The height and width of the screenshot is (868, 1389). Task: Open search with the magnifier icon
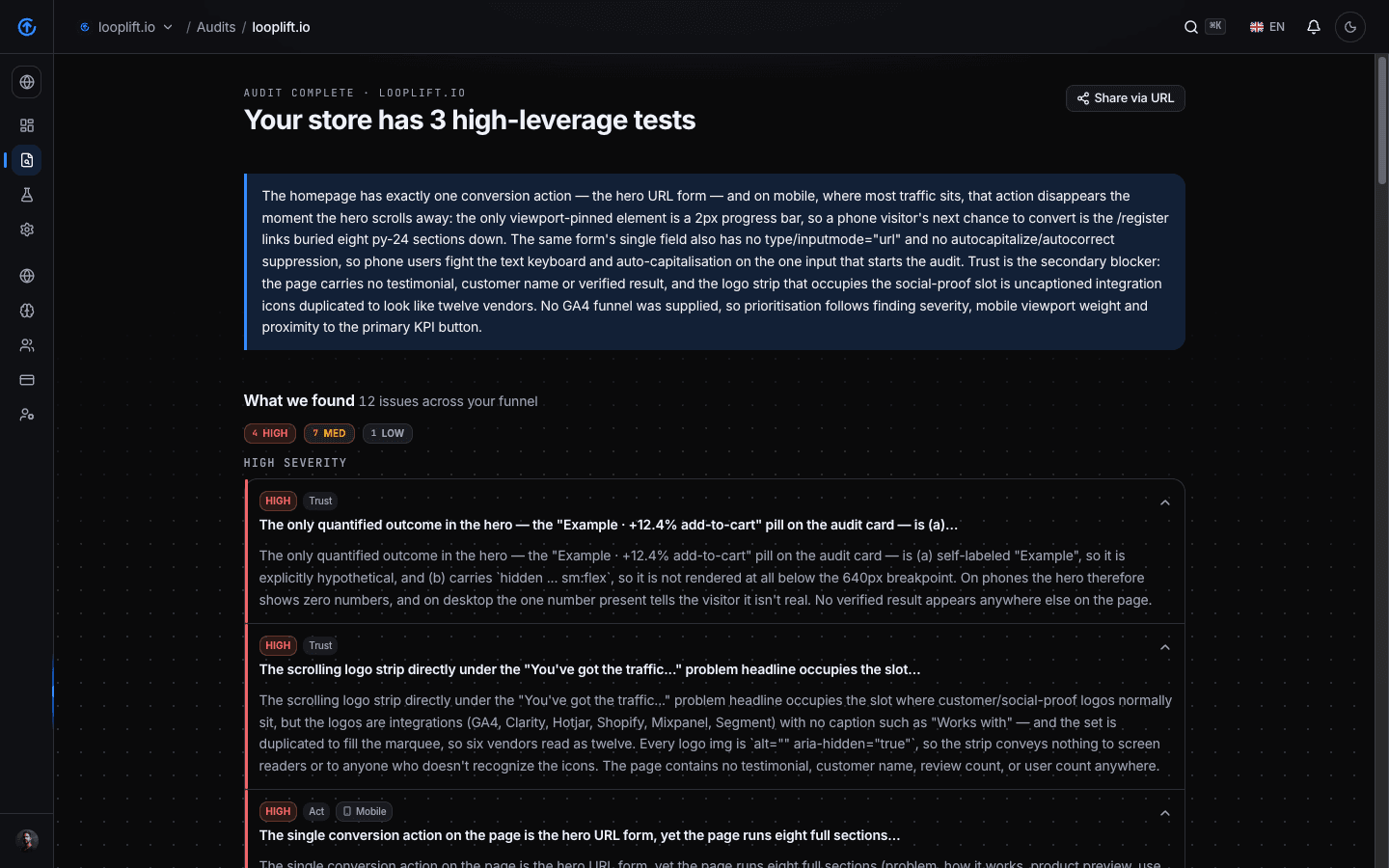point(1191,27)
